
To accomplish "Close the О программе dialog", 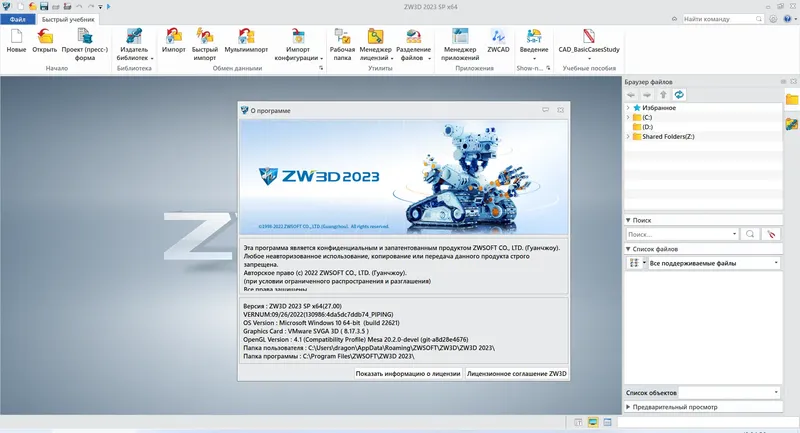I will coord(560,110).
